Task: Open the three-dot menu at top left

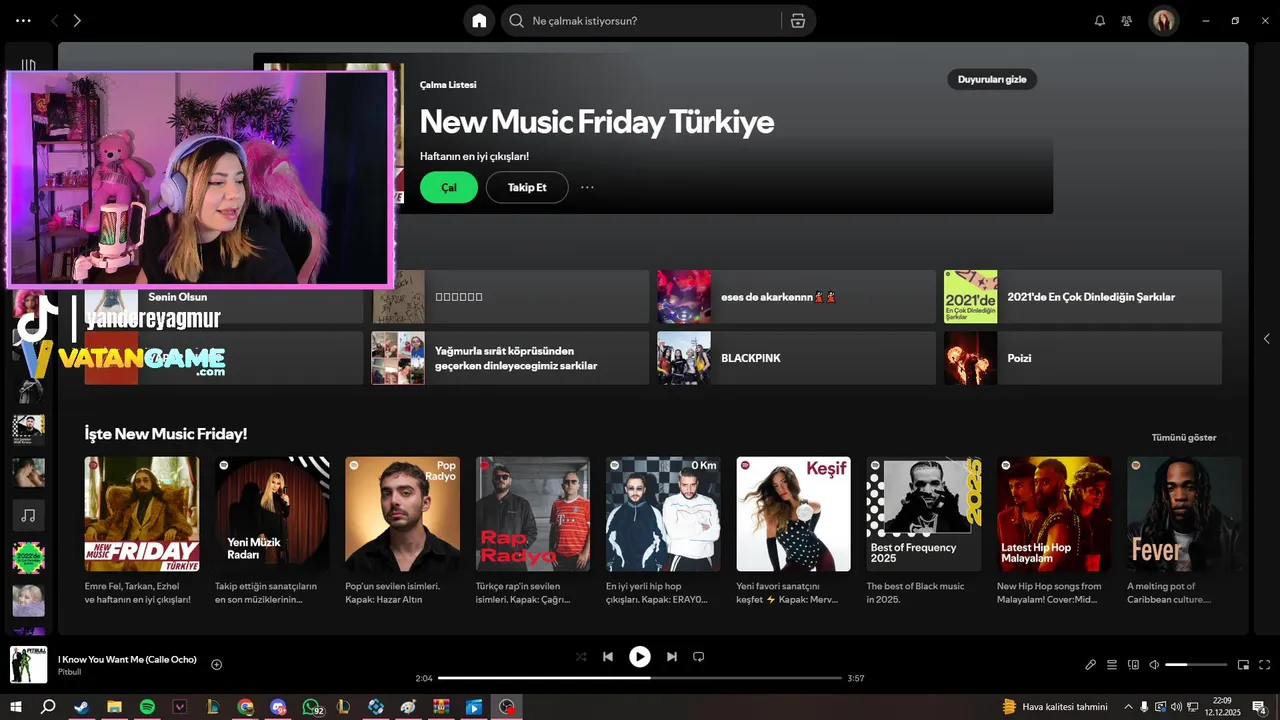Action: pos(23,20)
